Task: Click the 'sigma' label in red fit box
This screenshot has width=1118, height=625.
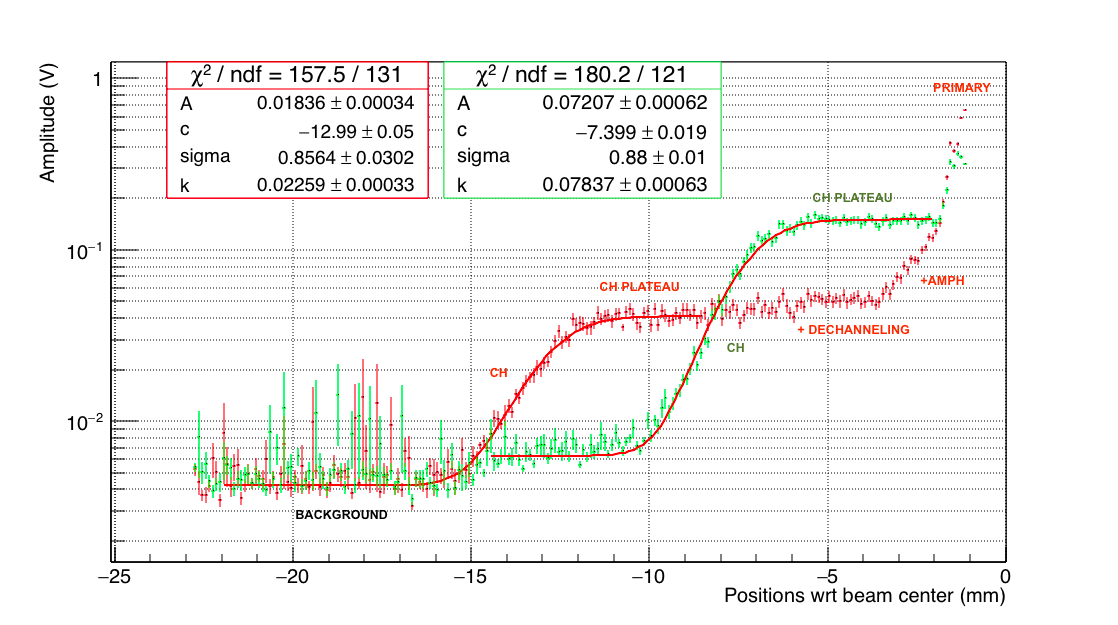Action: pyautogui.click(x=205, y=157)
